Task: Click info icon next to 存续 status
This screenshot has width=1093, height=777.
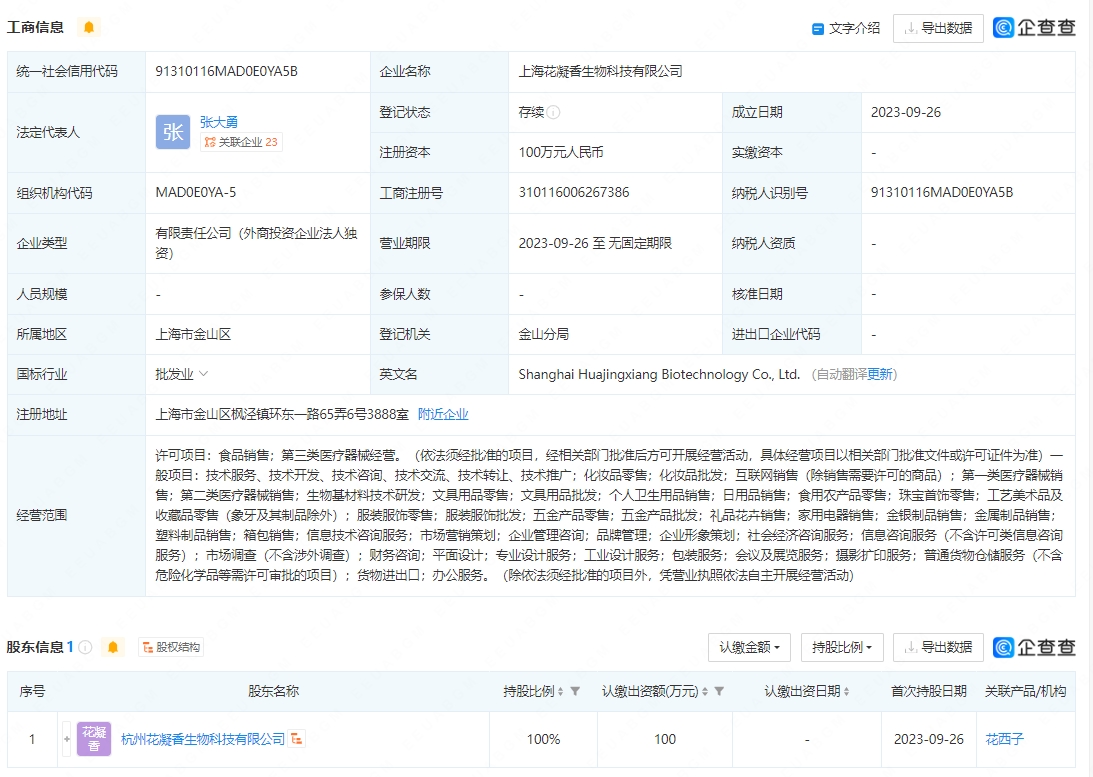Action: (553, 112)
